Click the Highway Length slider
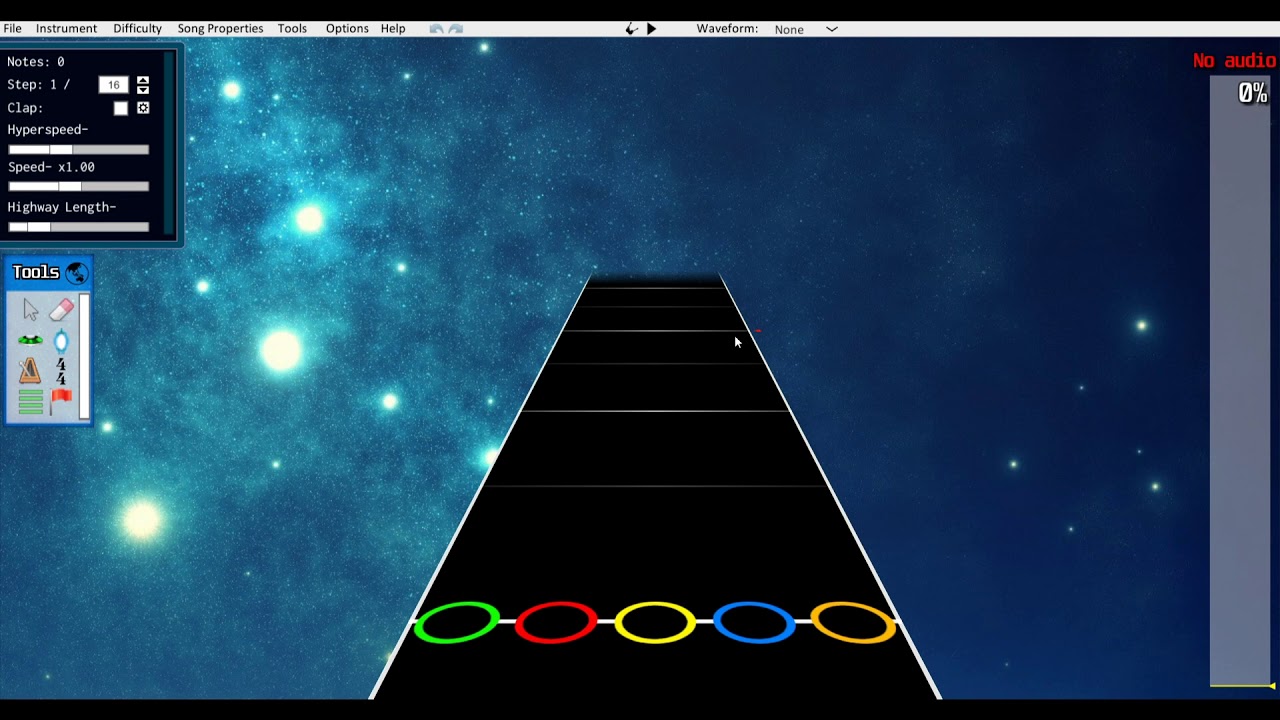 (78, 227)
